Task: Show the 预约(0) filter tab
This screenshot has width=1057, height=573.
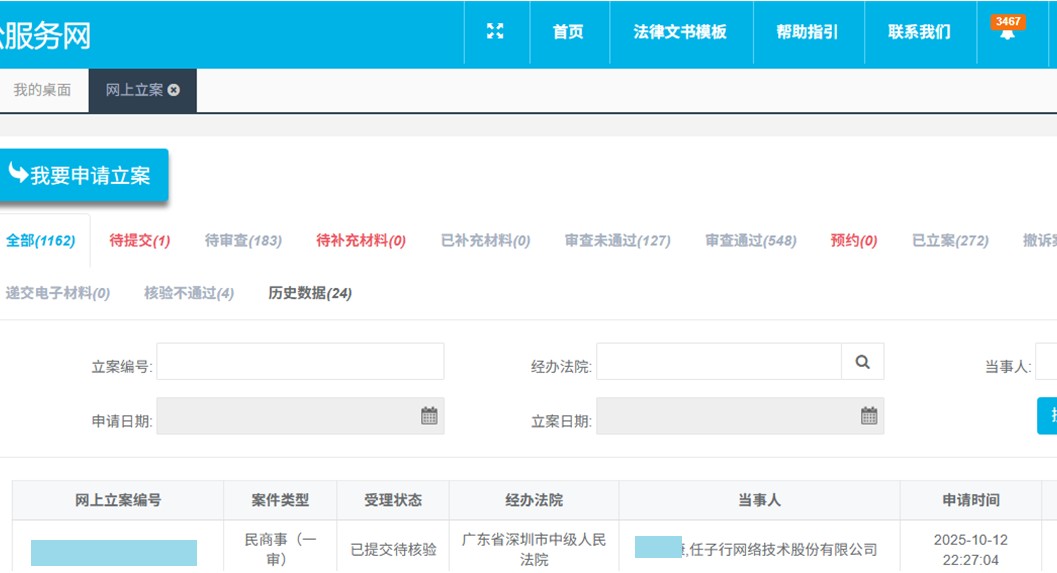Action: 854,241
